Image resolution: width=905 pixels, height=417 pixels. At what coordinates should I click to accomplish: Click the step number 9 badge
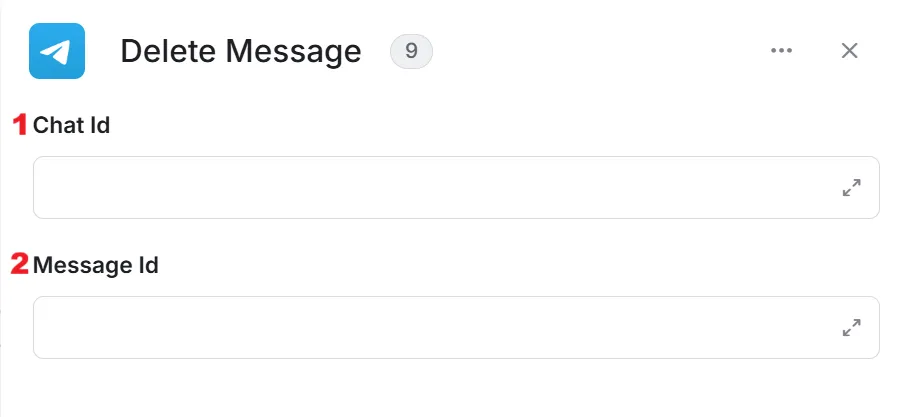click(412, 51)
